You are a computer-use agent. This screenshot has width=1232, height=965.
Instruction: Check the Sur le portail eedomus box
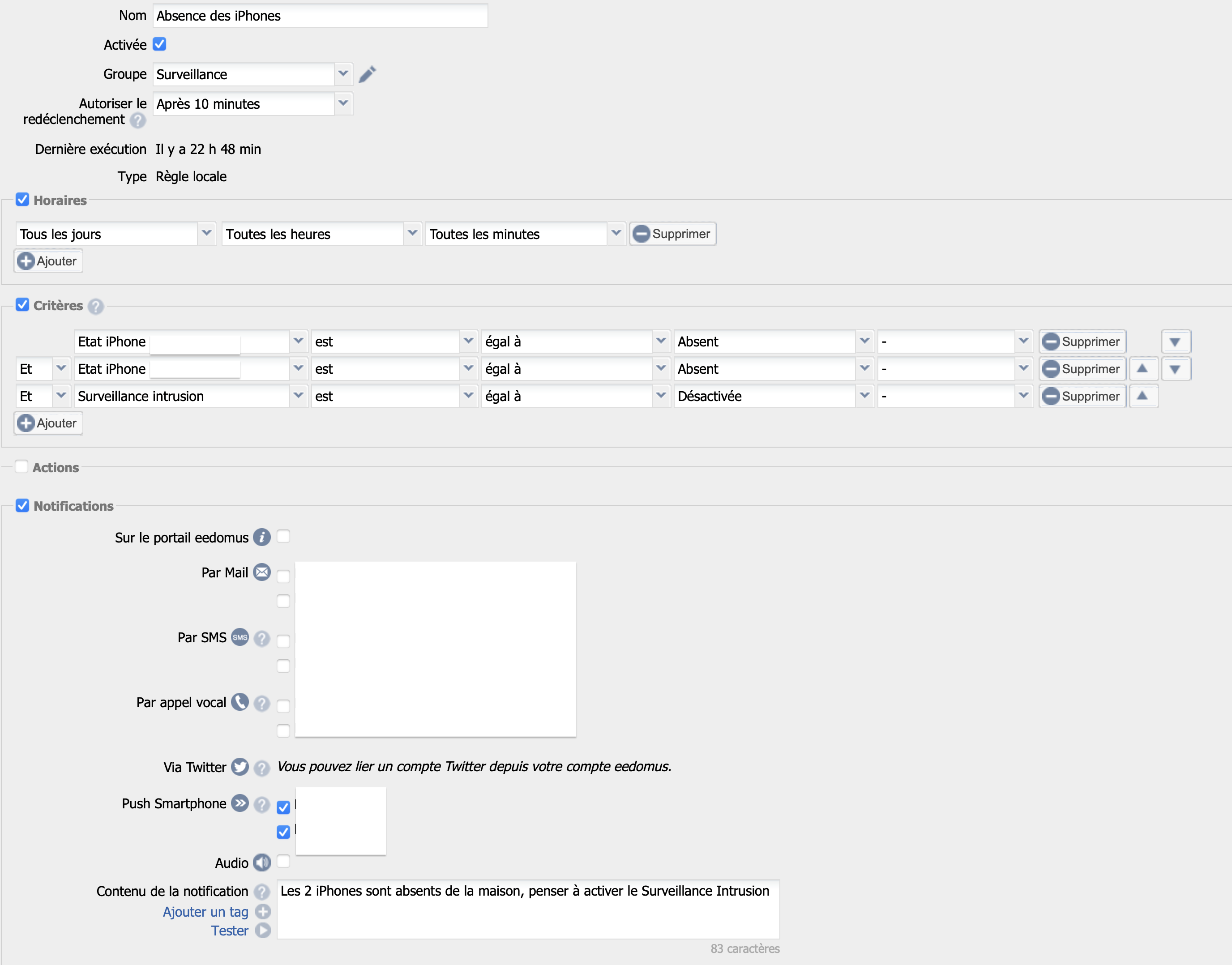(x=283, y=537)
